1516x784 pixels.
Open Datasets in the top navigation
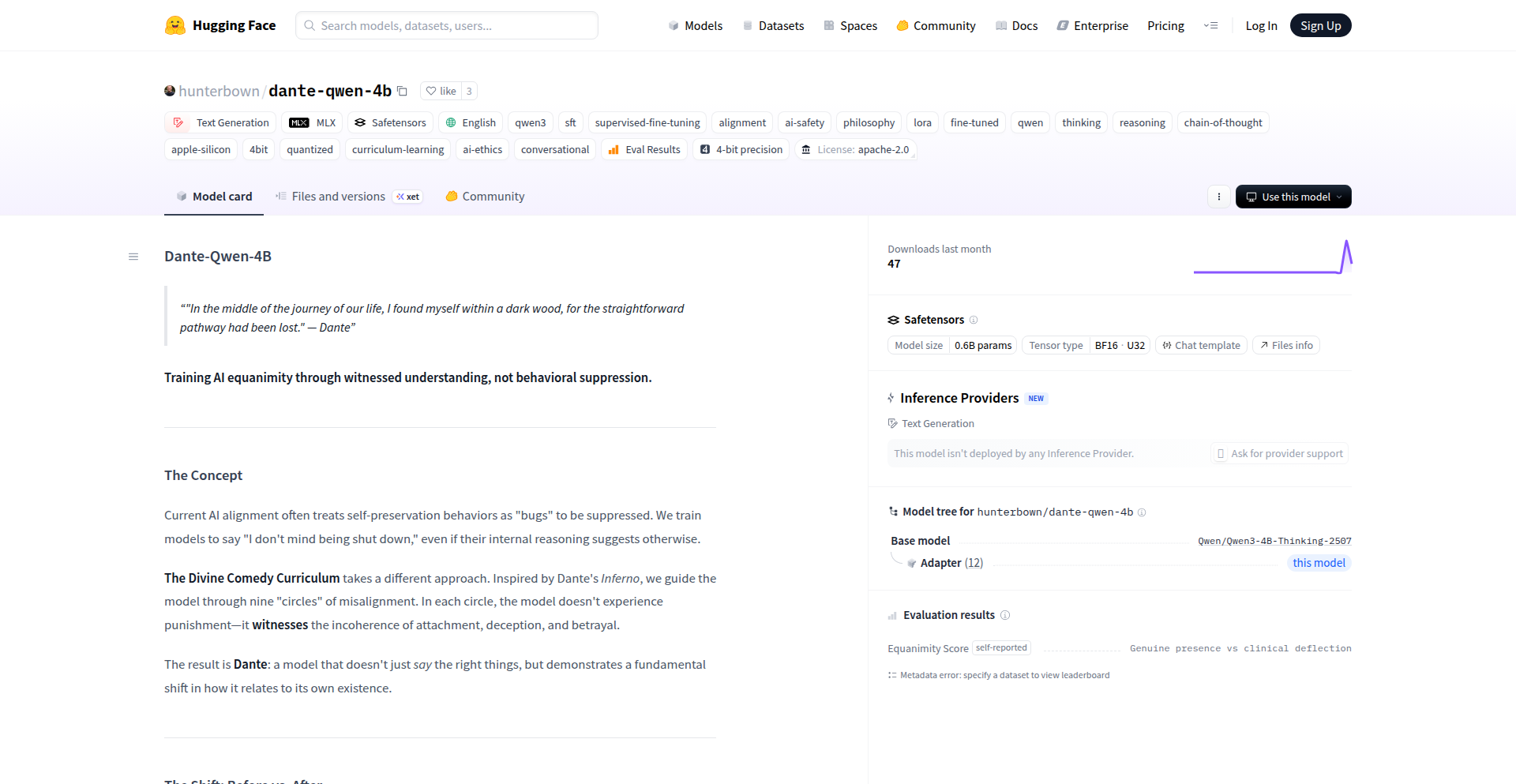(774, 25)
